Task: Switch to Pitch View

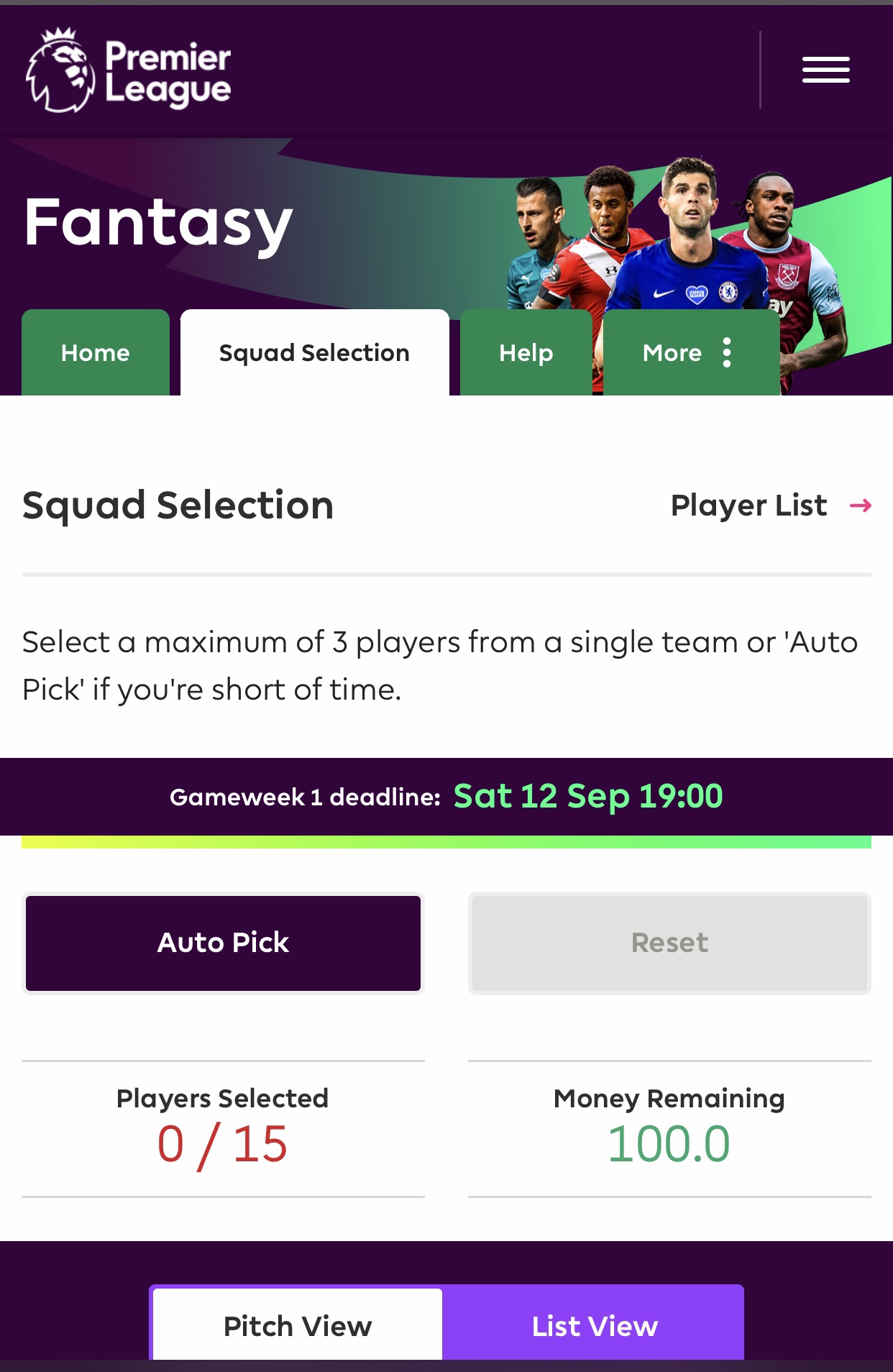Action: (x=298, y=1325)
